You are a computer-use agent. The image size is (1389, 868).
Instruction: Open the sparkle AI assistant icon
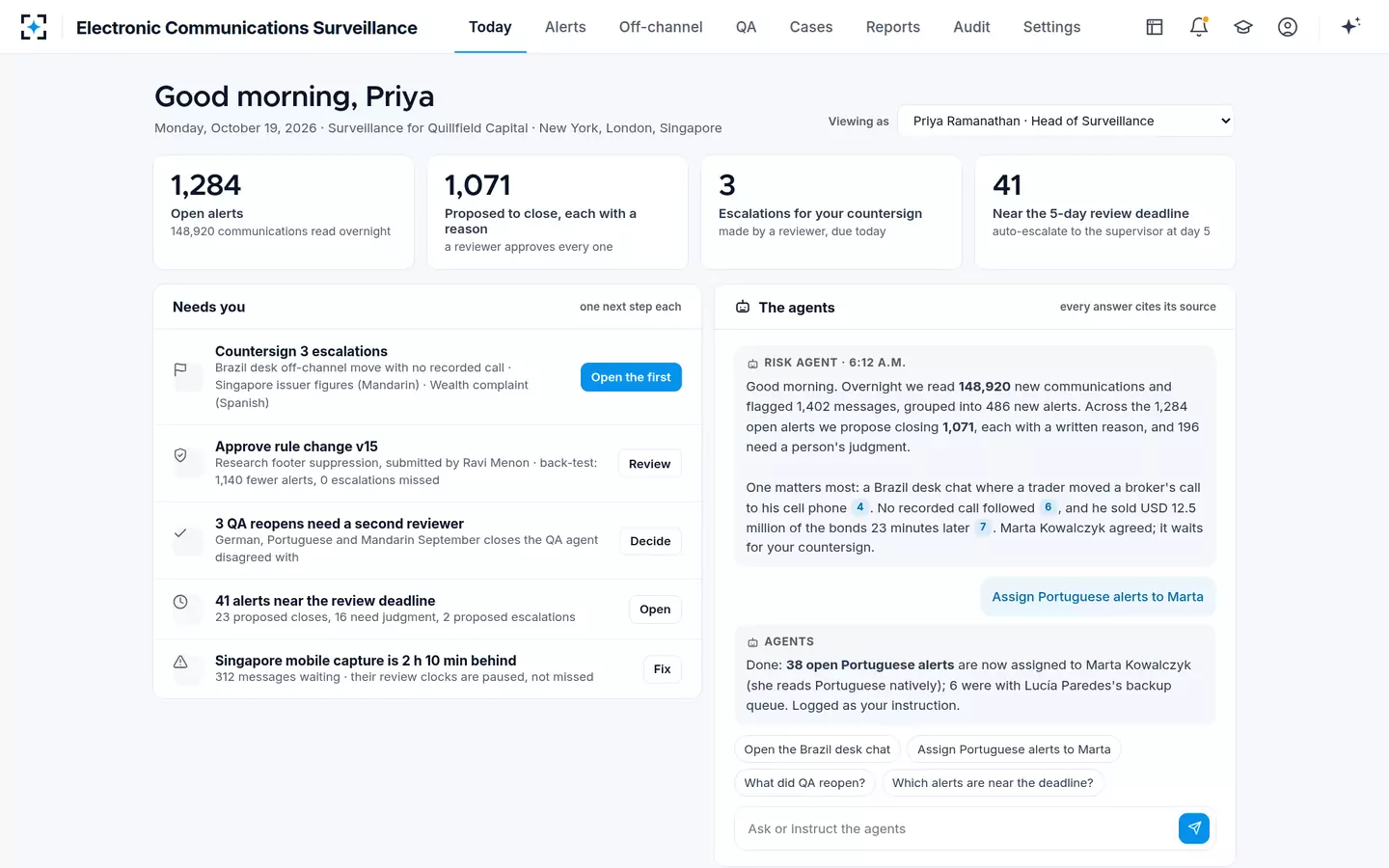1350,26
